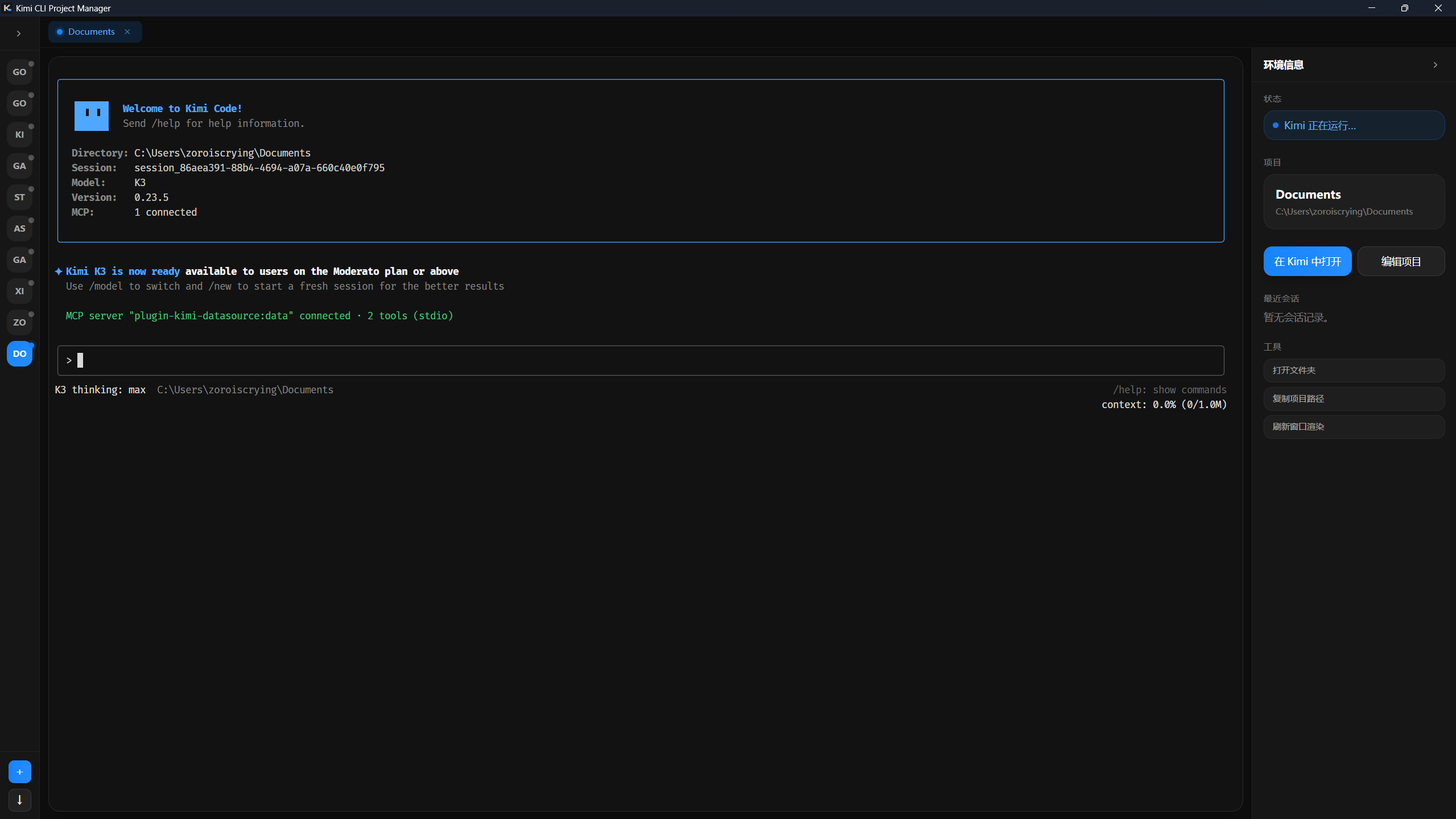1456x819 pixels.
Task: Click the Model value 'K3'
Action: [x=140, y=183]
